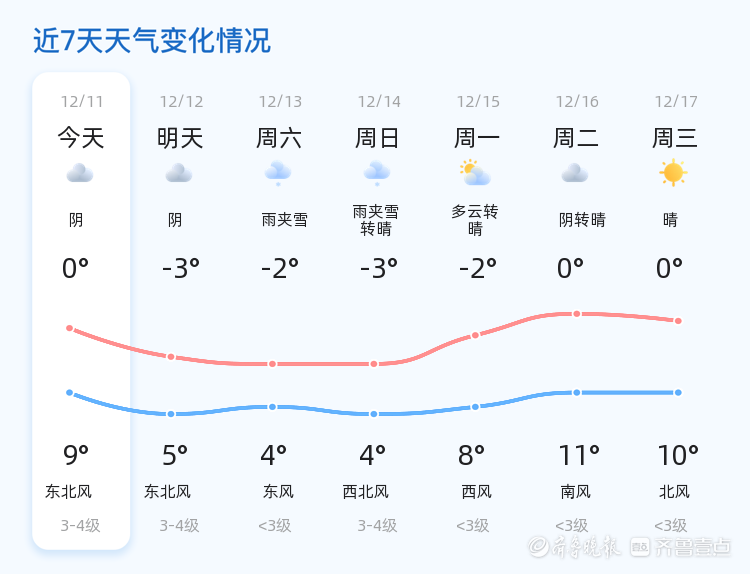Select the 周六 day heading
This screenshot has width=750, height=574.
[x=279, y=138]
